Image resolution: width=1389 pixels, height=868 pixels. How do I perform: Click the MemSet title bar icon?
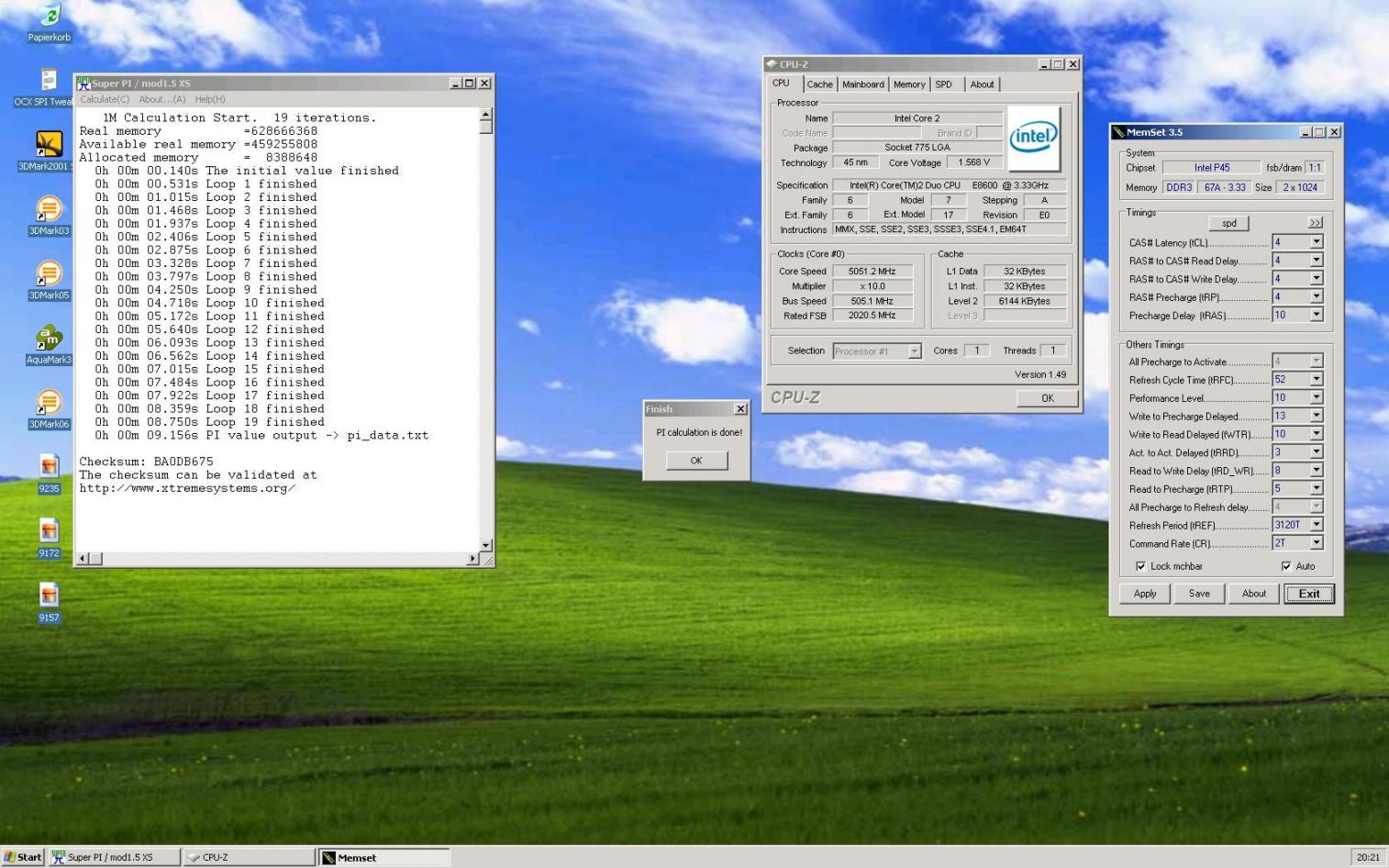[1119, 132]
